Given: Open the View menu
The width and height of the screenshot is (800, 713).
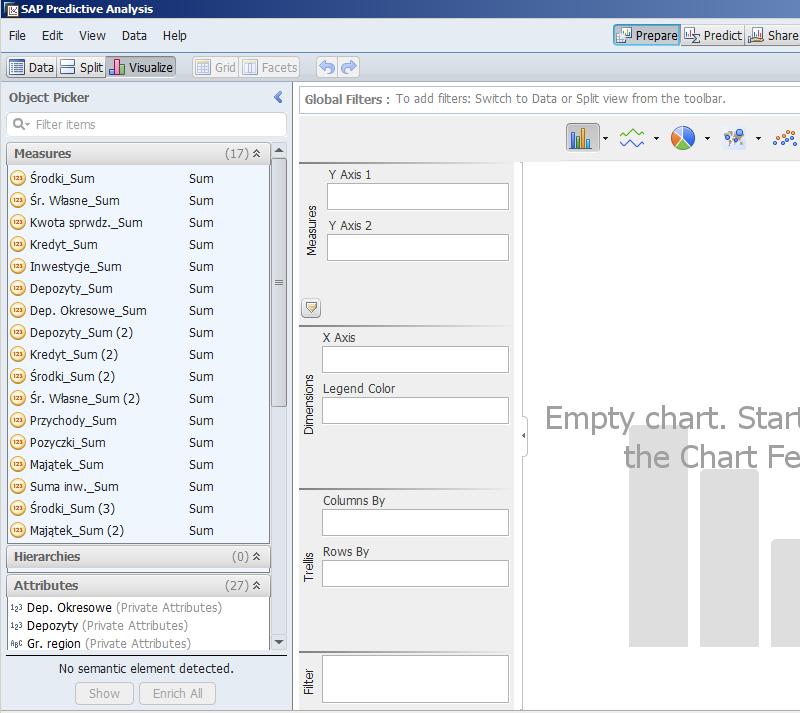Looking at the screenshot, I should [x=92, y=36].
